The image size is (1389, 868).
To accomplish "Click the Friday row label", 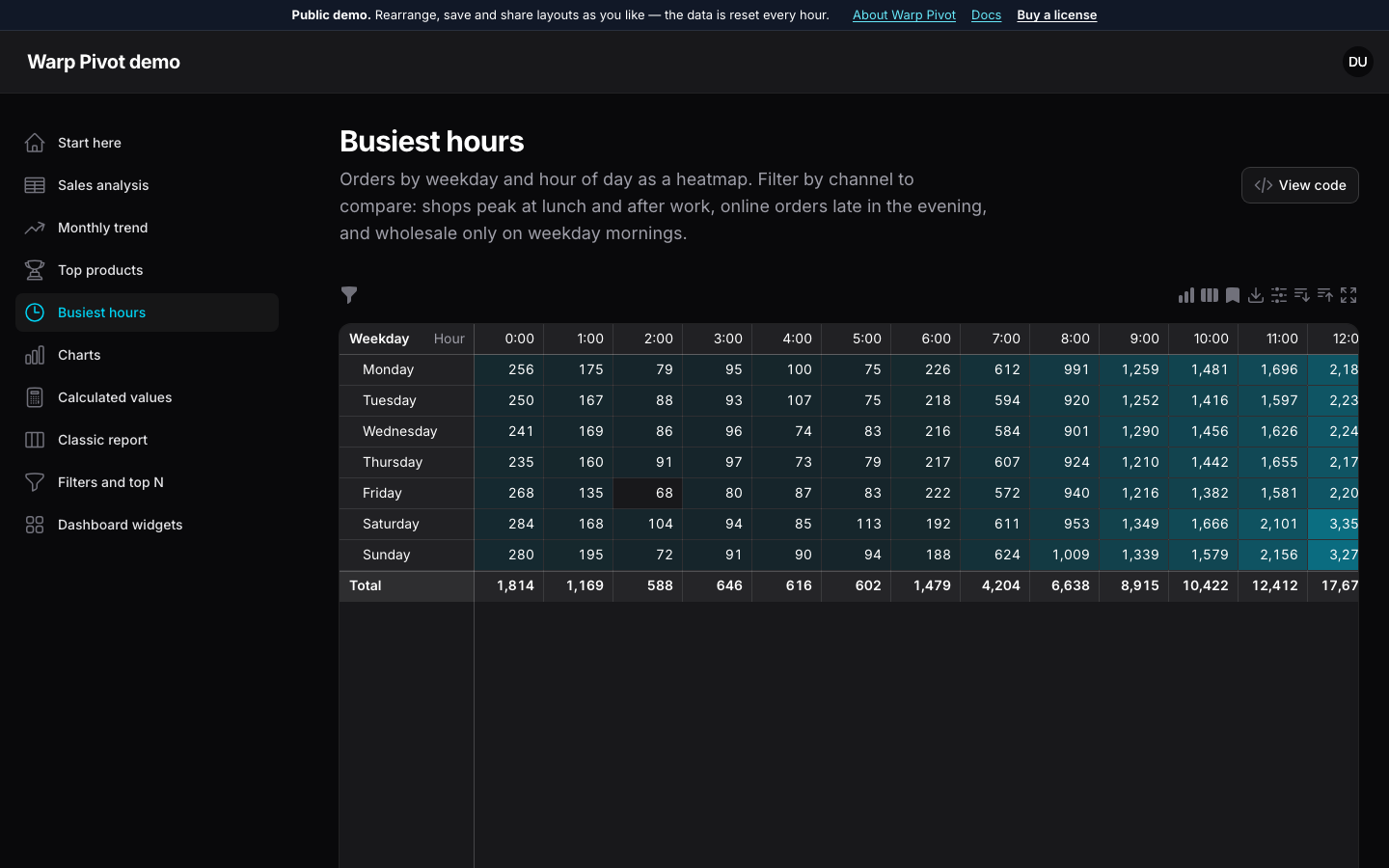I will pos(406,493).
